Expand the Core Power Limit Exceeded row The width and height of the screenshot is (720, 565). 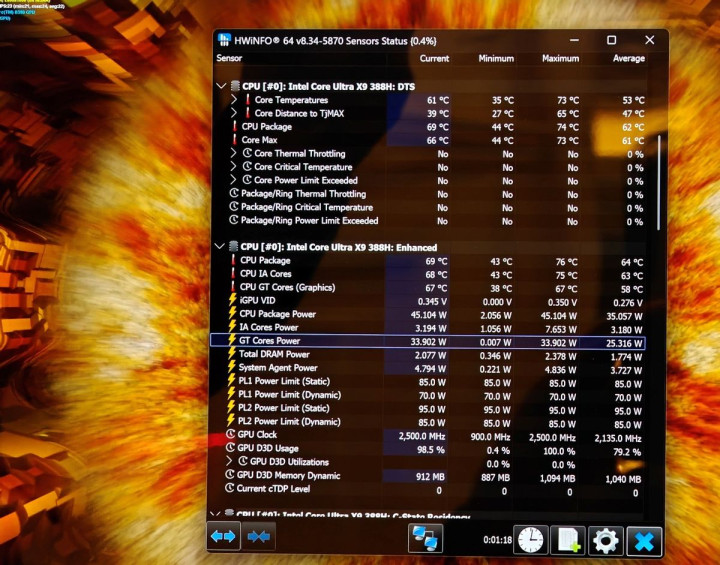[x=233, y=180]
